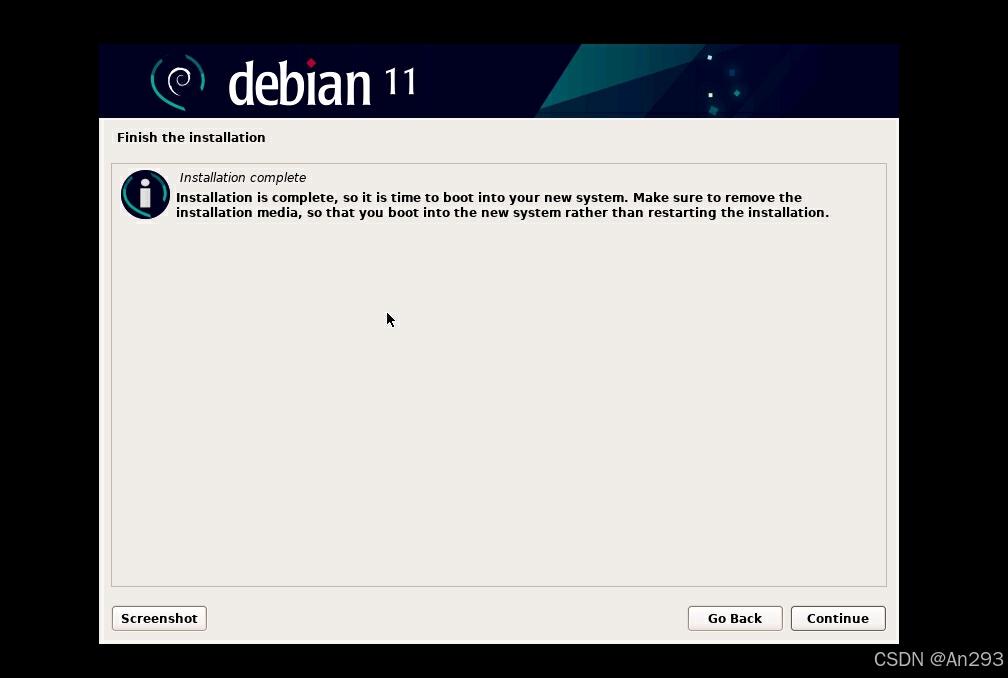Click the 'debian 11' banner text

pyautogui.click(x=322, y=82)
